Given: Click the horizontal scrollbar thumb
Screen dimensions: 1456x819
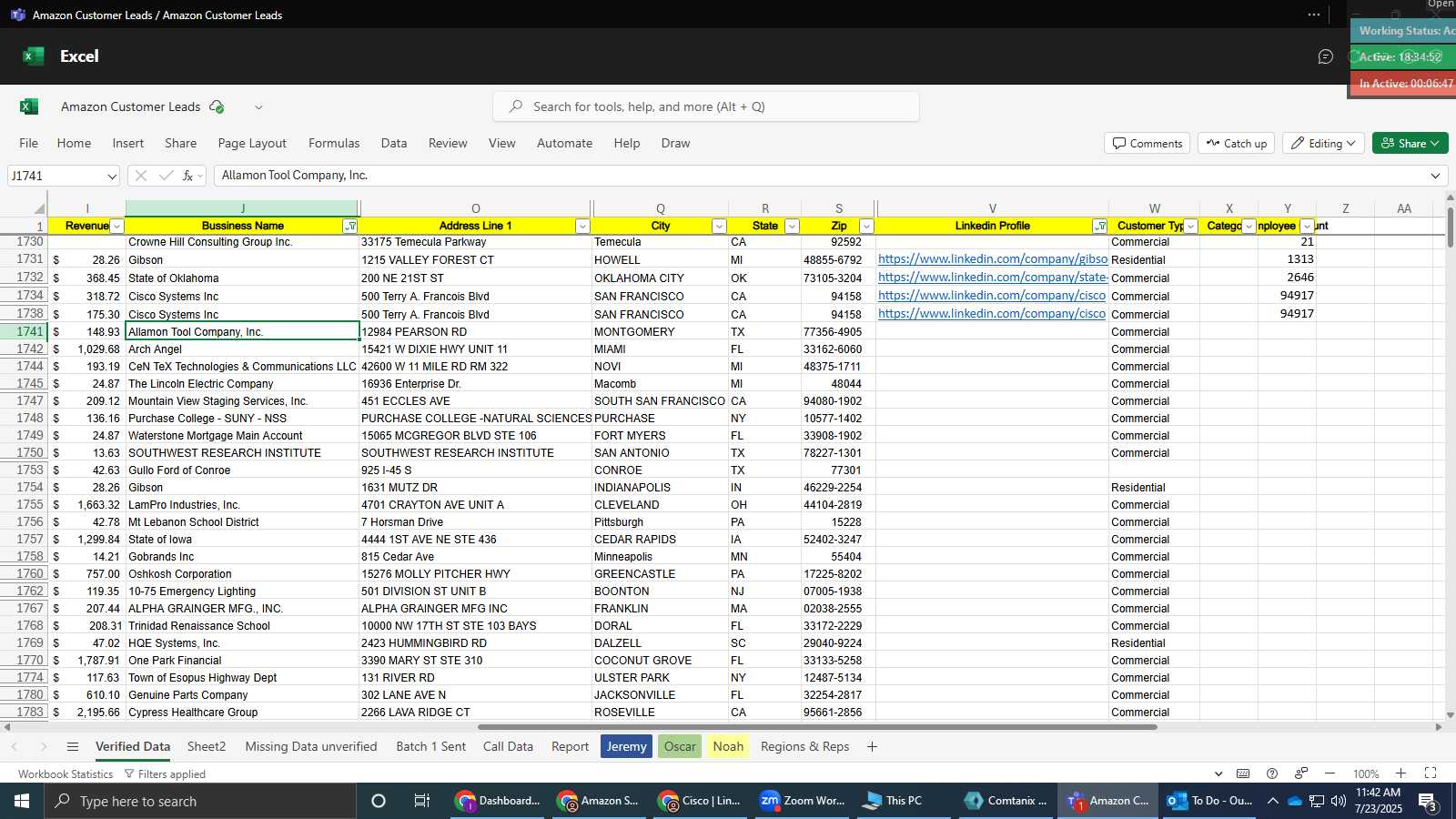Looking at the screenshot, I should pos(817,727).
